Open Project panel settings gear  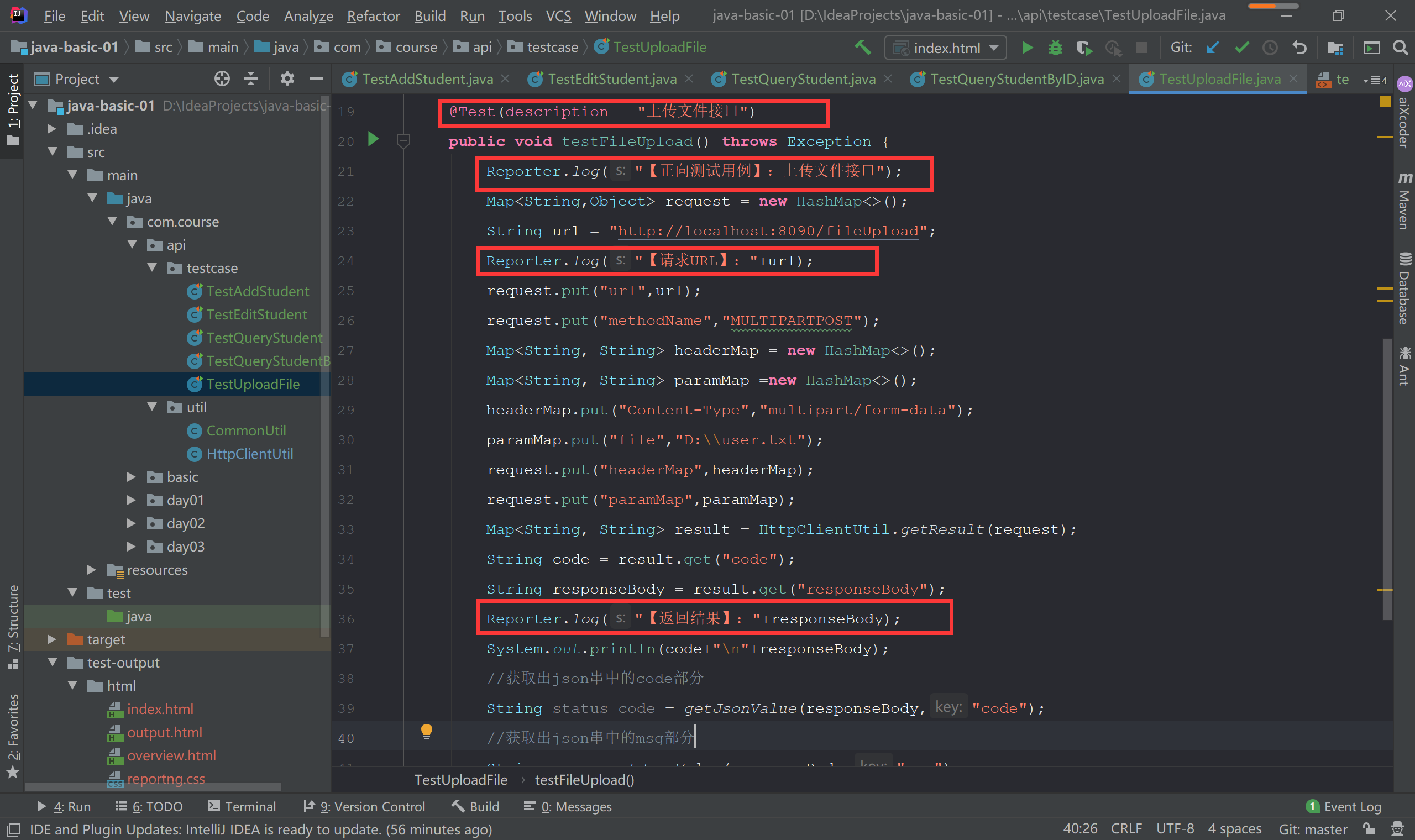(x=287, y=78)
